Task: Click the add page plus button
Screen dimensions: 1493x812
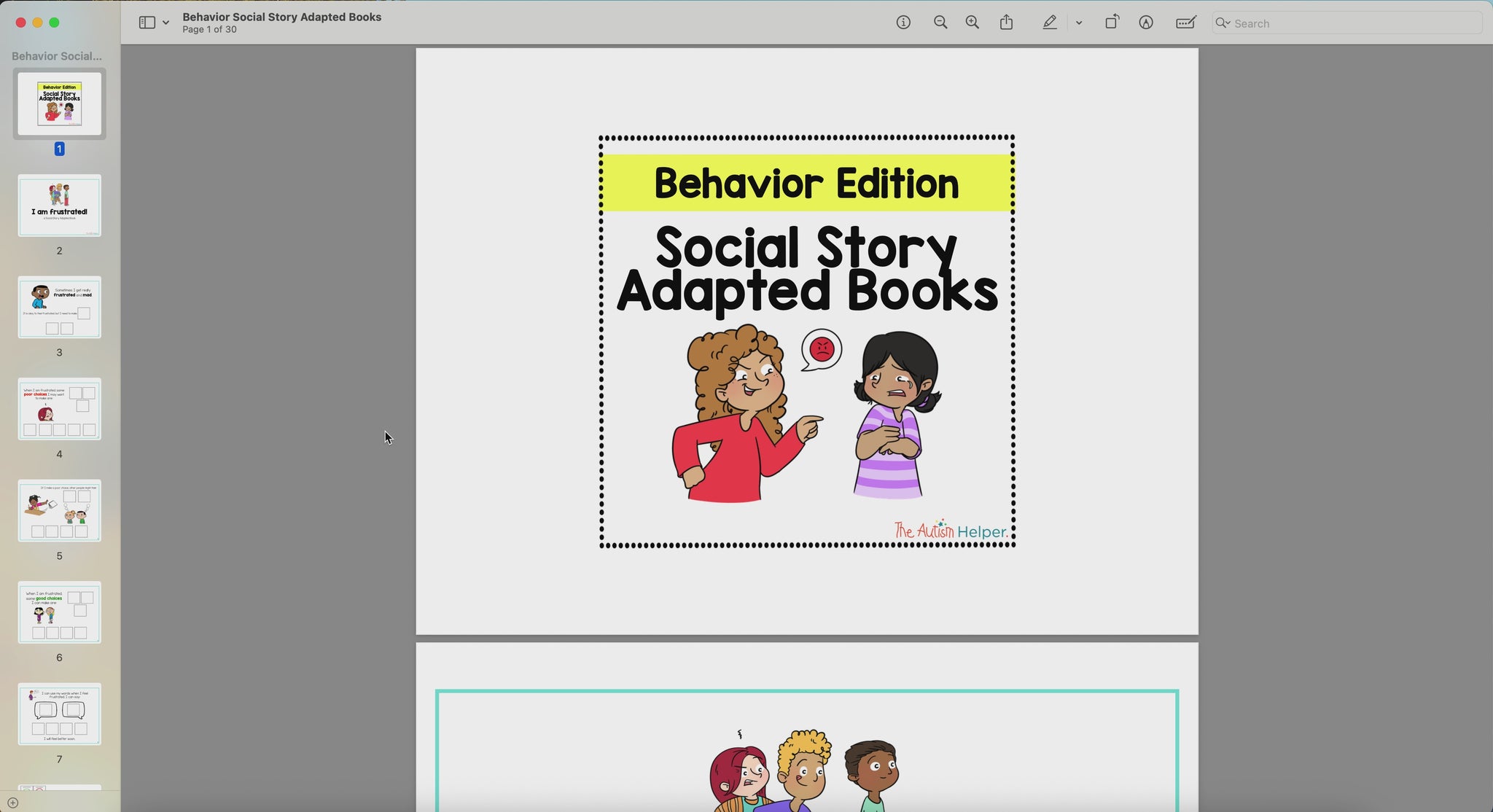Action: pyautogui.click(x=12, y=803)
